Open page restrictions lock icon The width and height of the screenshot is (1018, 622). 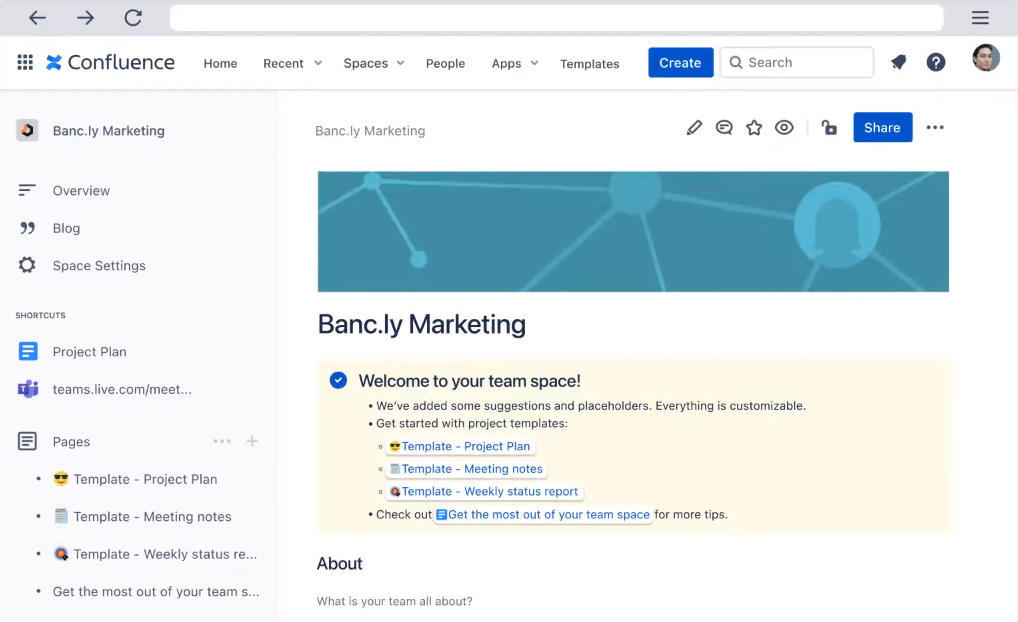[828, 127]
